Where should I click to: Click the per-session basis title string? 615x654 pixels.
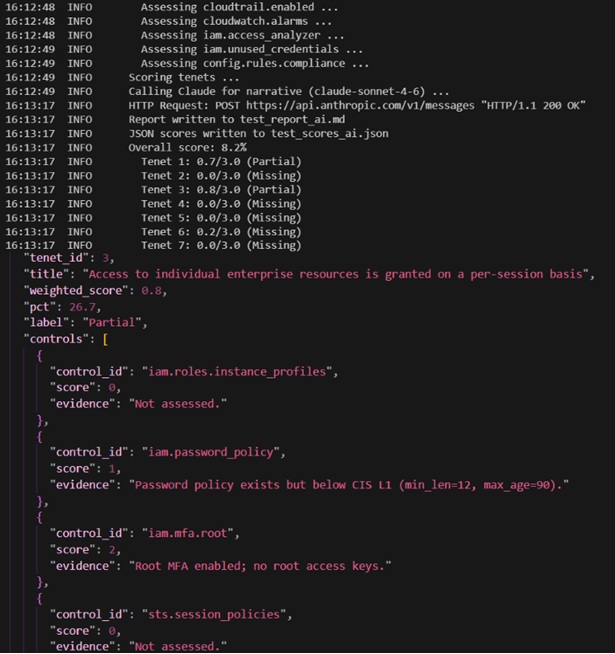pyautogui.click(x=335, y=274)
